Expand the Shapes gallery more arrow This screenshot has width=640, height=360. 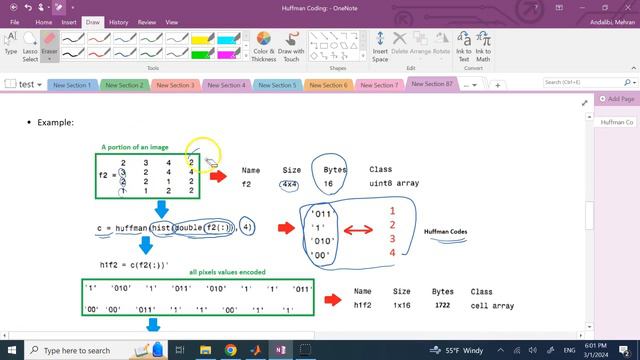[x=363, y=56]
